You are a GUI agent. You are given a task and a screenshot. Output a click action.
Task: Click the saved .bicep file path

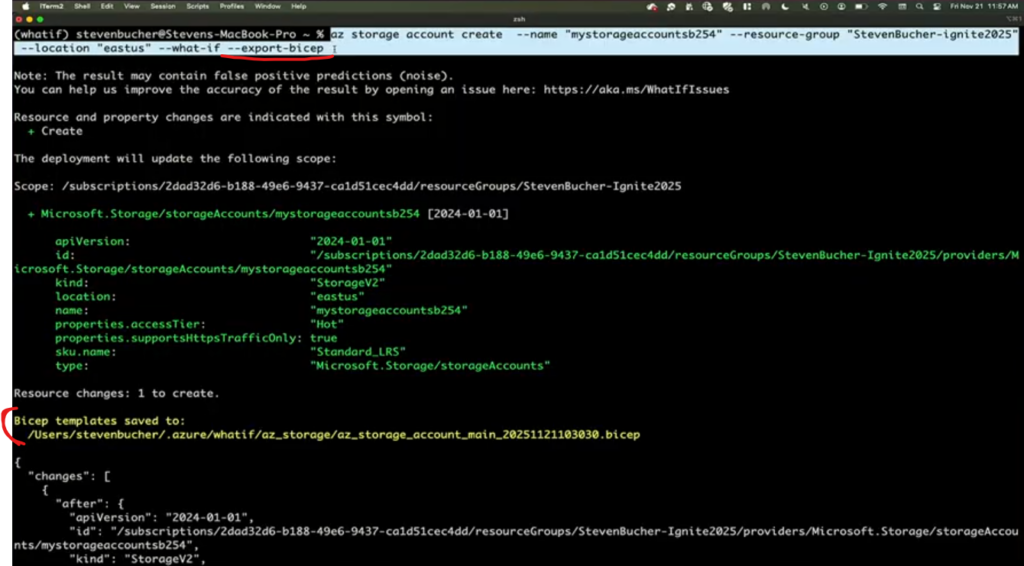pos(334,435)
